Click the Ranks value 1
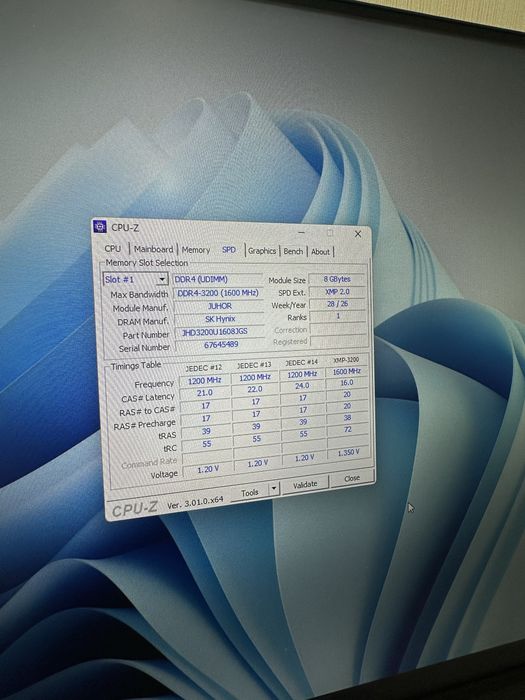This screenshot has width=525, height=700. 338,316
